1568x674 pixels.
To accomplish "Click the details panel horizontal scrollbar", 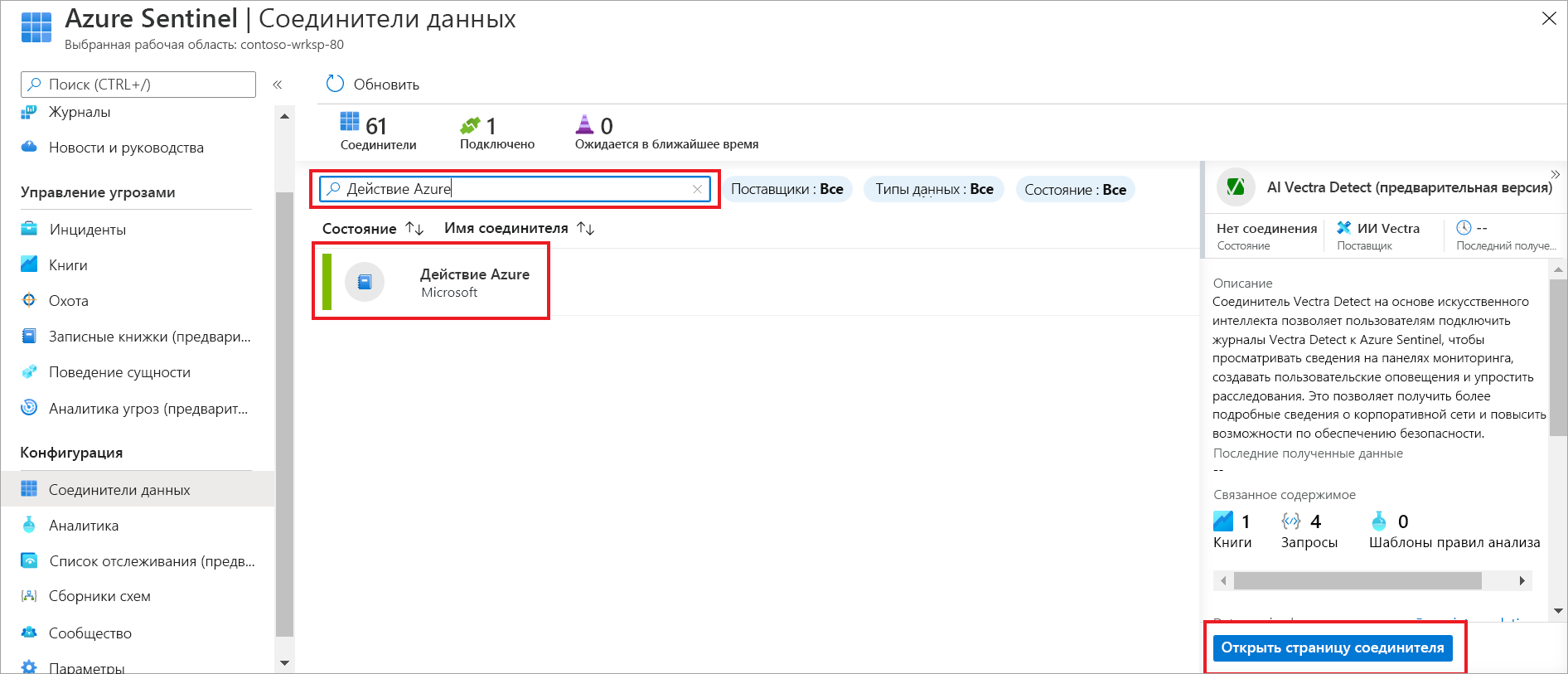I will point(1357,580).
